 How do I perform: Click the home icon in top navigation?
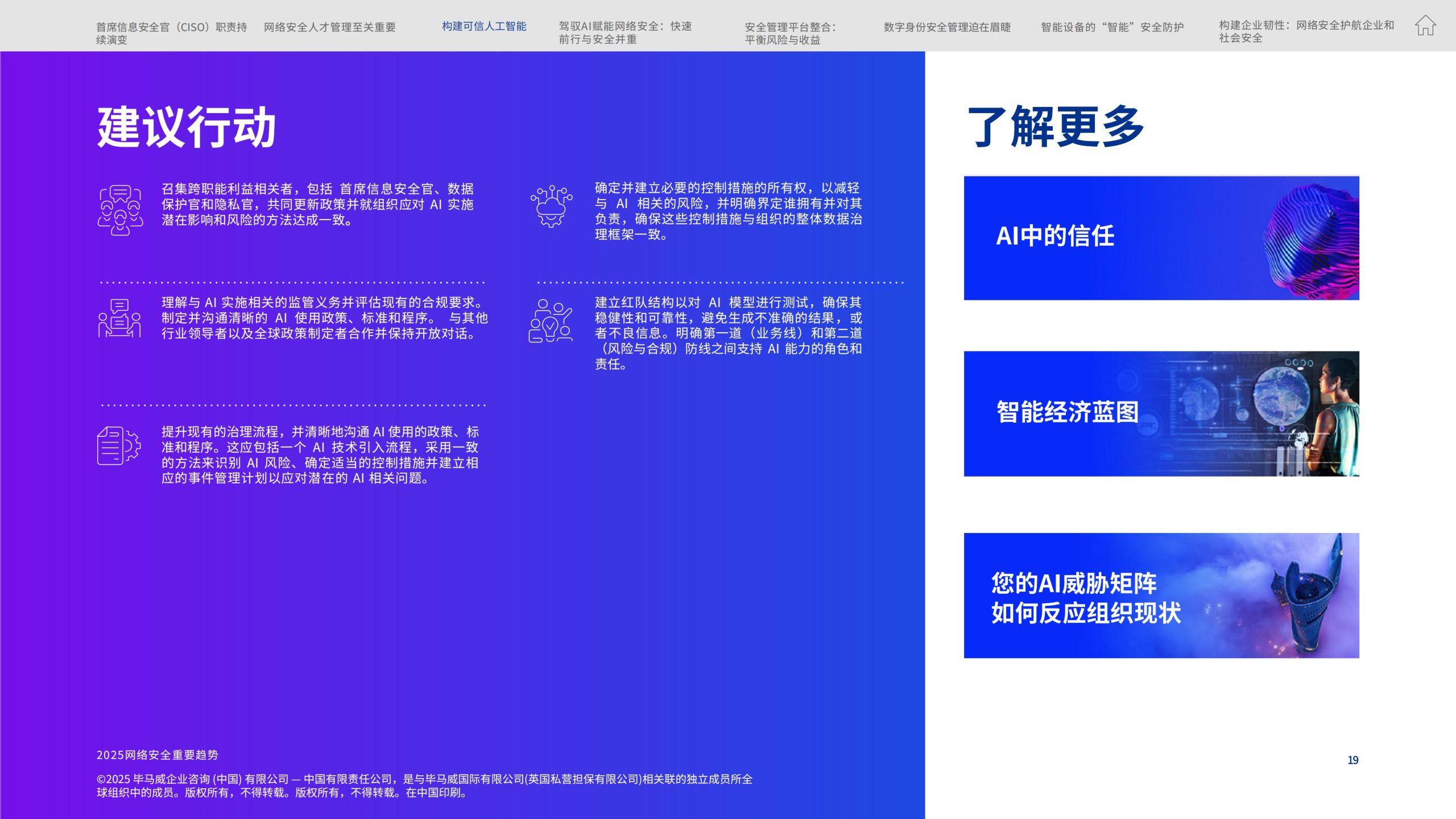1425,26
